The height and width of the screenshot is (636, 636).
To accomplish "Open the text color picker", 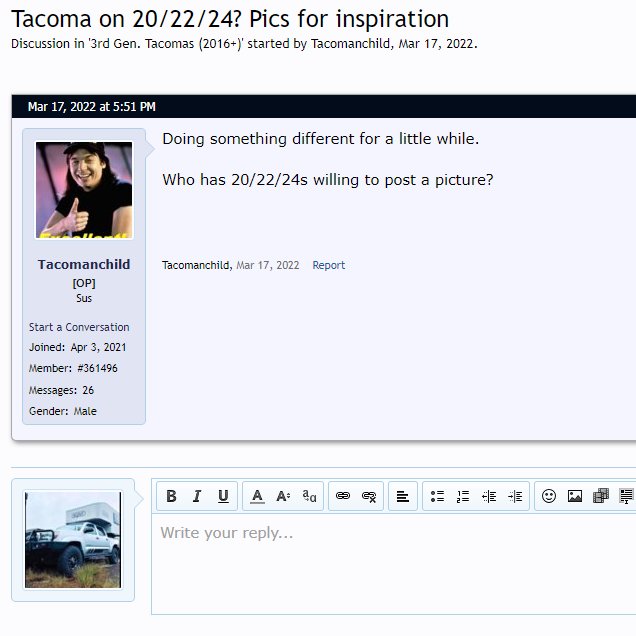I will click(257, 496).
